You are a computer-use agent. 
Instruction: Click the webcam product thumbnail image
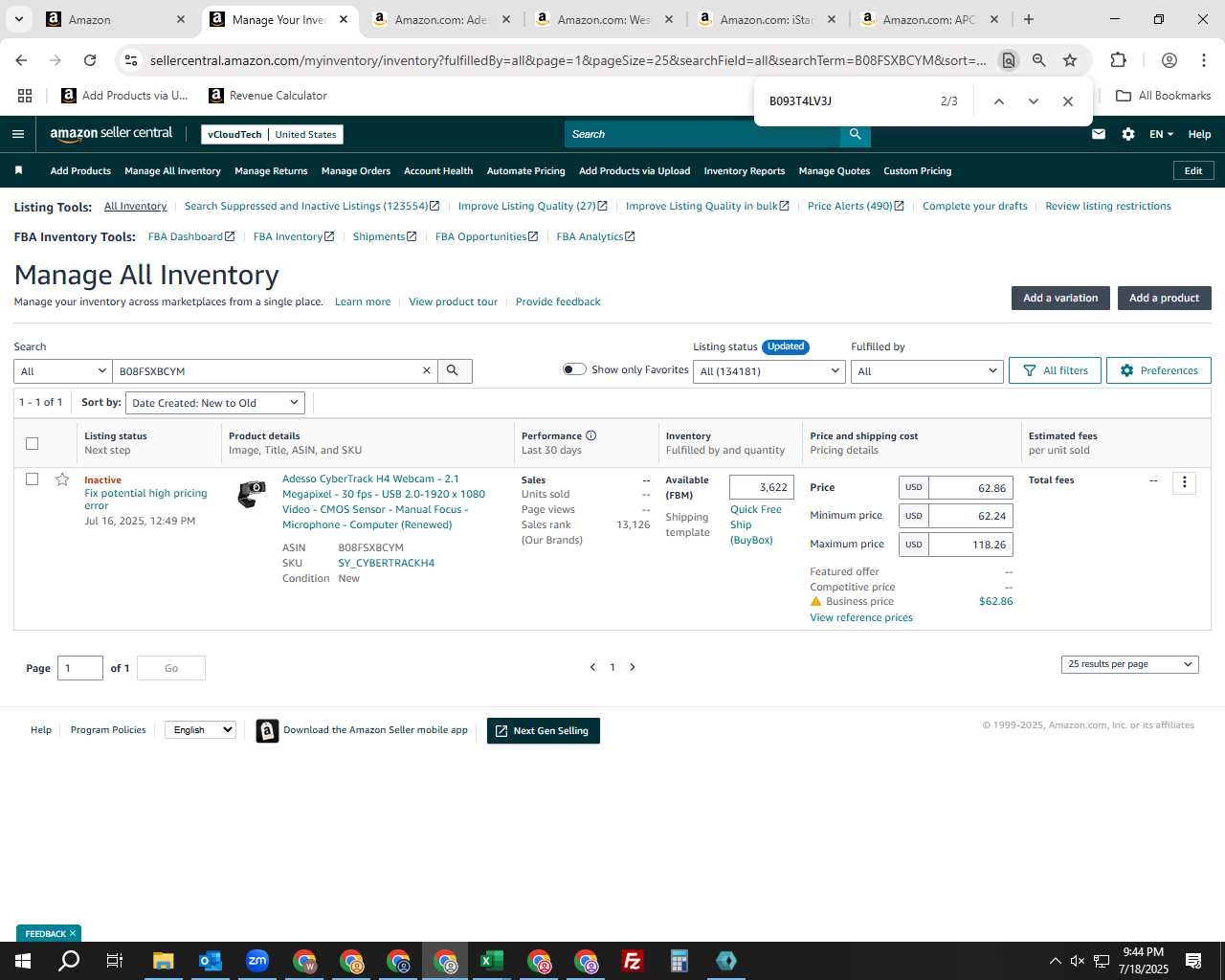(252, 494)
